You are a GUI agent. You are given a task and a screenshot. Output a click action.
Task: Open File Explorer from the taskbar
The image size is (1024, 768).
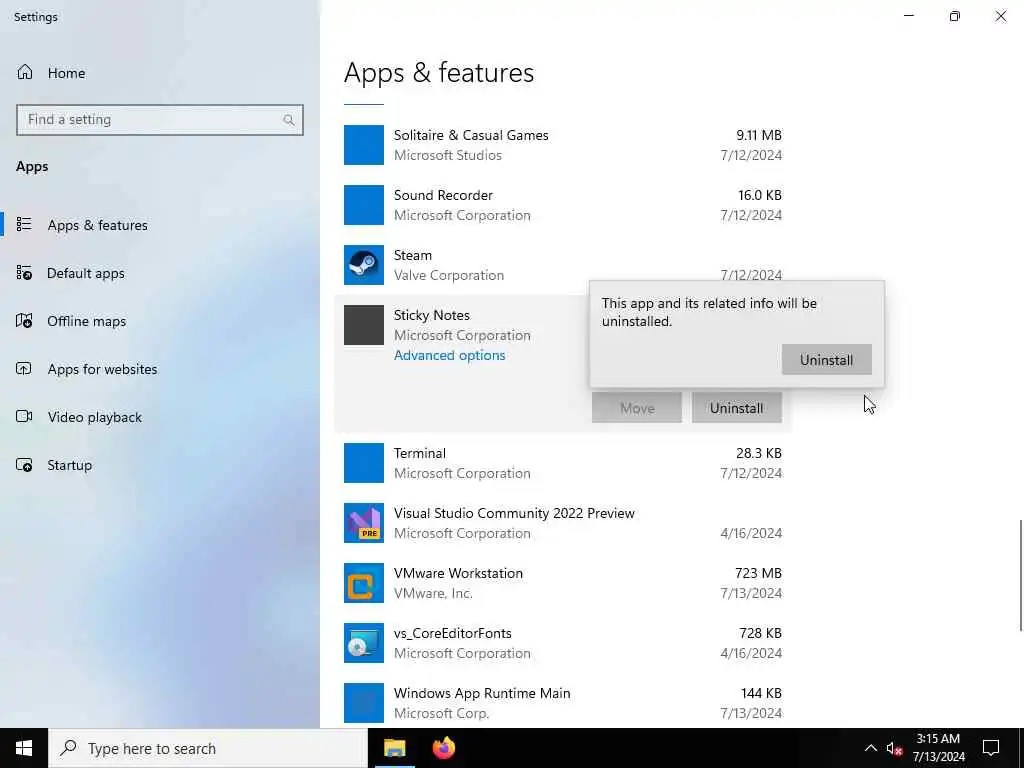pyautogui.click(x=394, y=748)
